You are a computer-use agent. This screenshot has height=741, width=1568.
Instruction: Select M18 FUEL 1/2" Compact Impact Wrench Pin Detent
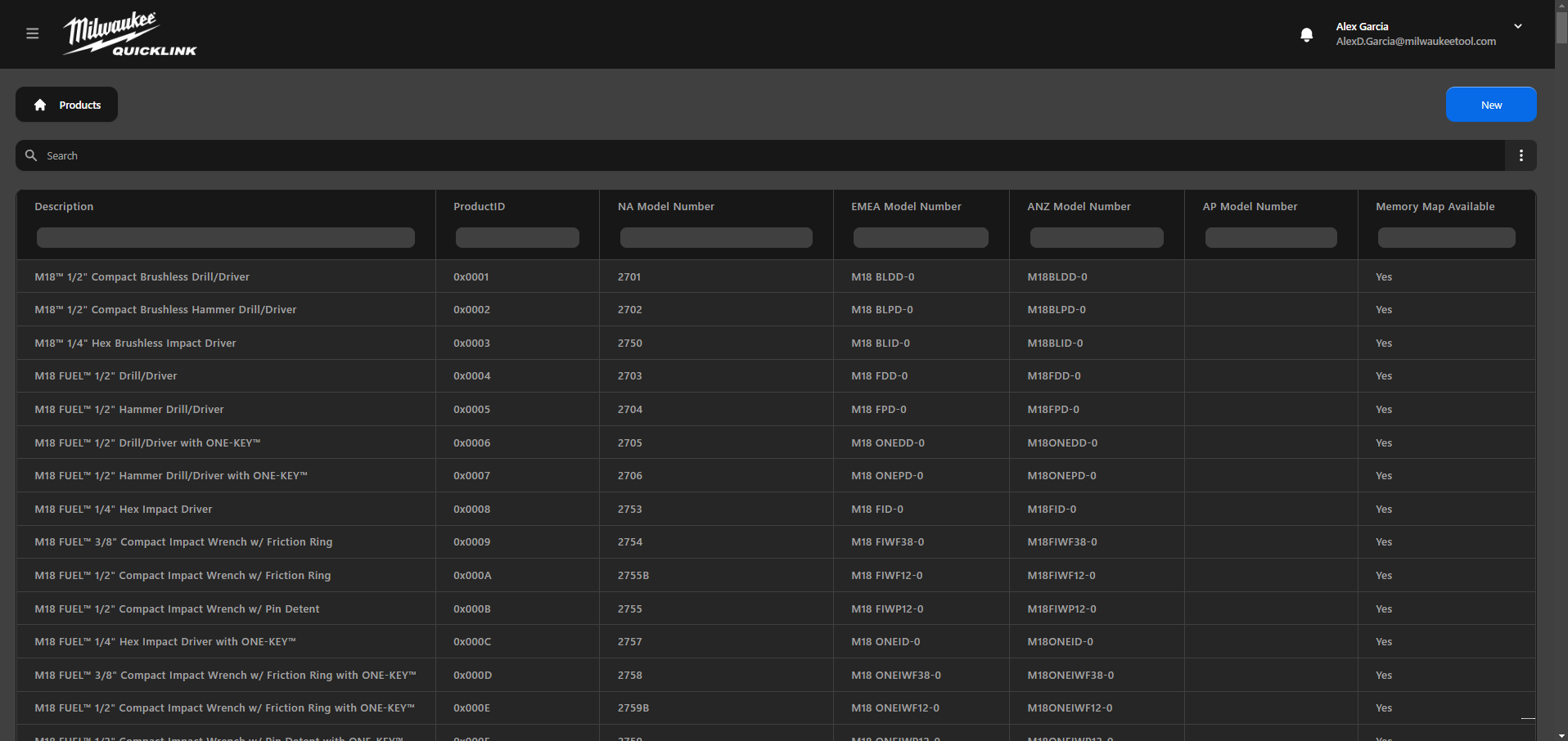[177, 609]
